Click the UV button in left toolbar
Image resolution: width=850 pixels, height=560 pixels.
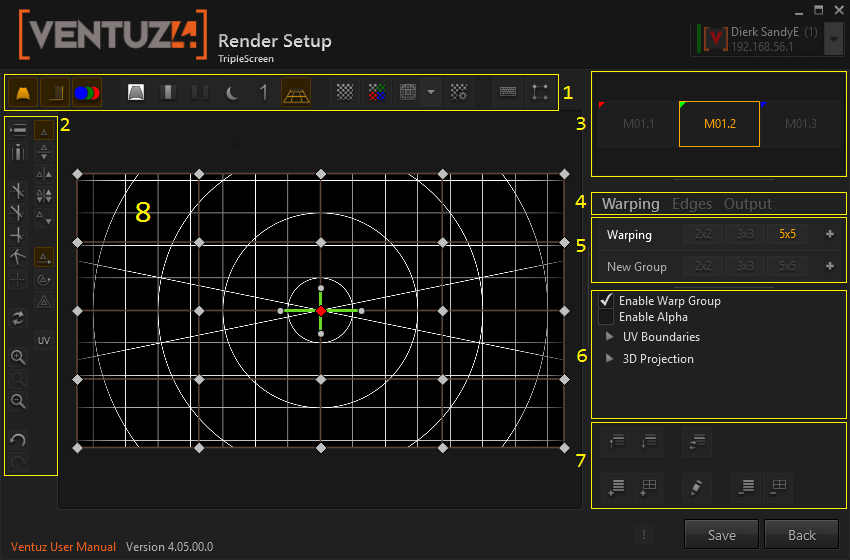tap(44, 340)
